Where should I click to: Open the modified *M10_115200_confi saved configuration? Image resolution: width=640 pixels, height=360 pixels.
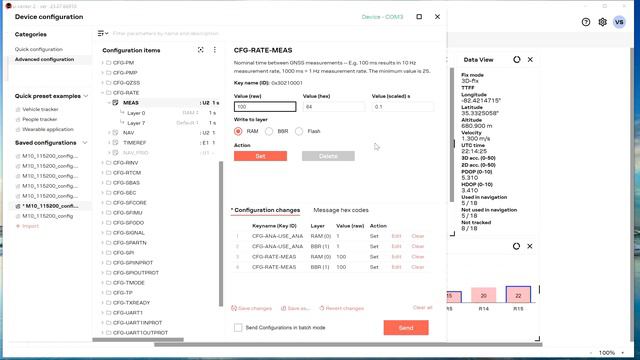point(47,206)
